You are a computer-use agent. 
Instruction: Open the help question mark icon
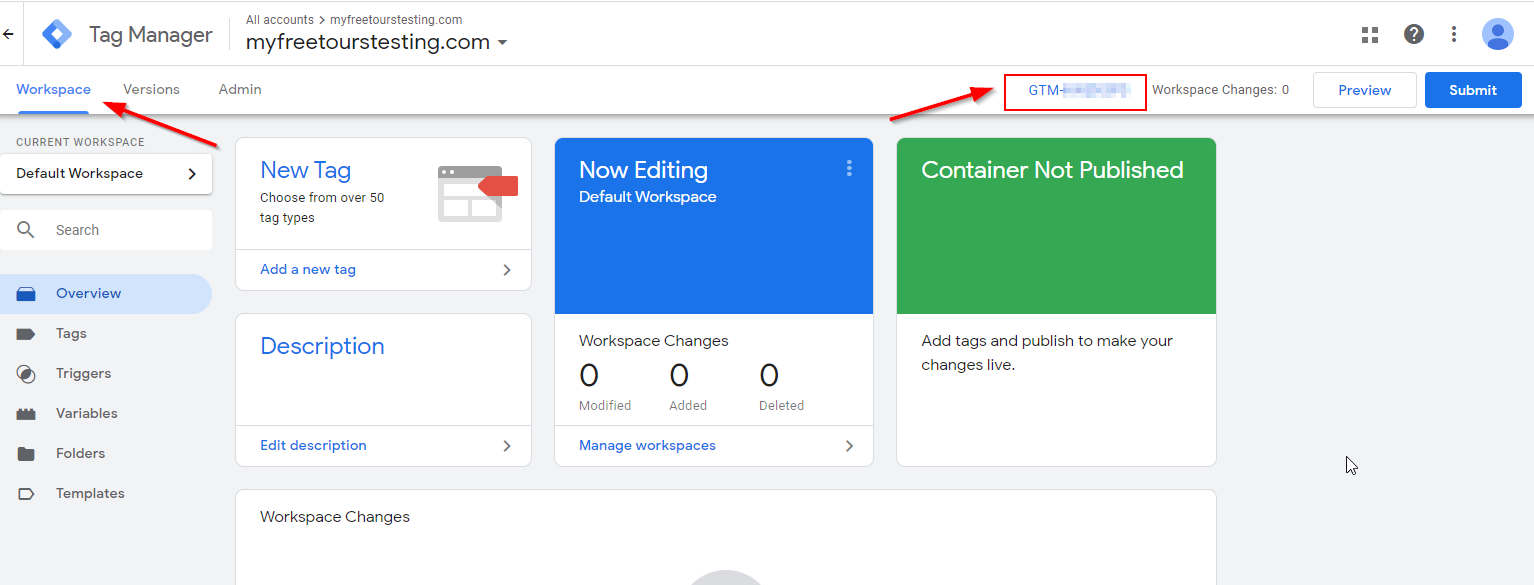click(1413, 35)
